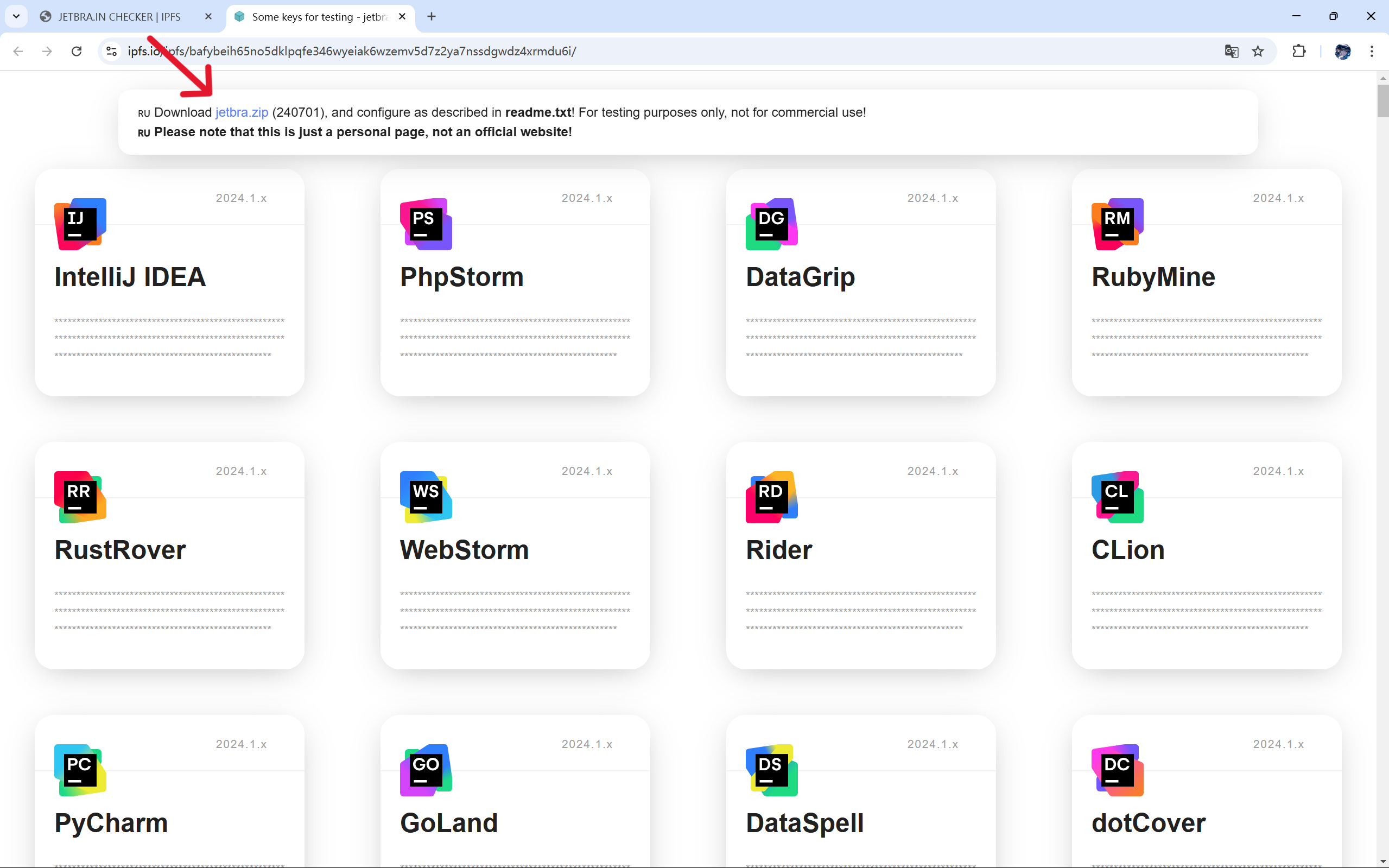Click the IntelliJ IDEA masked license key
Screen dimensions: 1389x868
point(169,338)
